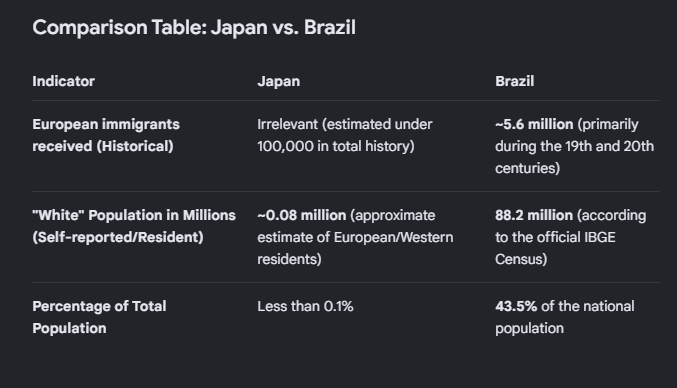Click the ~5.6 million bold figure
Image resolution: width=677 pixels, height=388 pixels.
point(534,124)
